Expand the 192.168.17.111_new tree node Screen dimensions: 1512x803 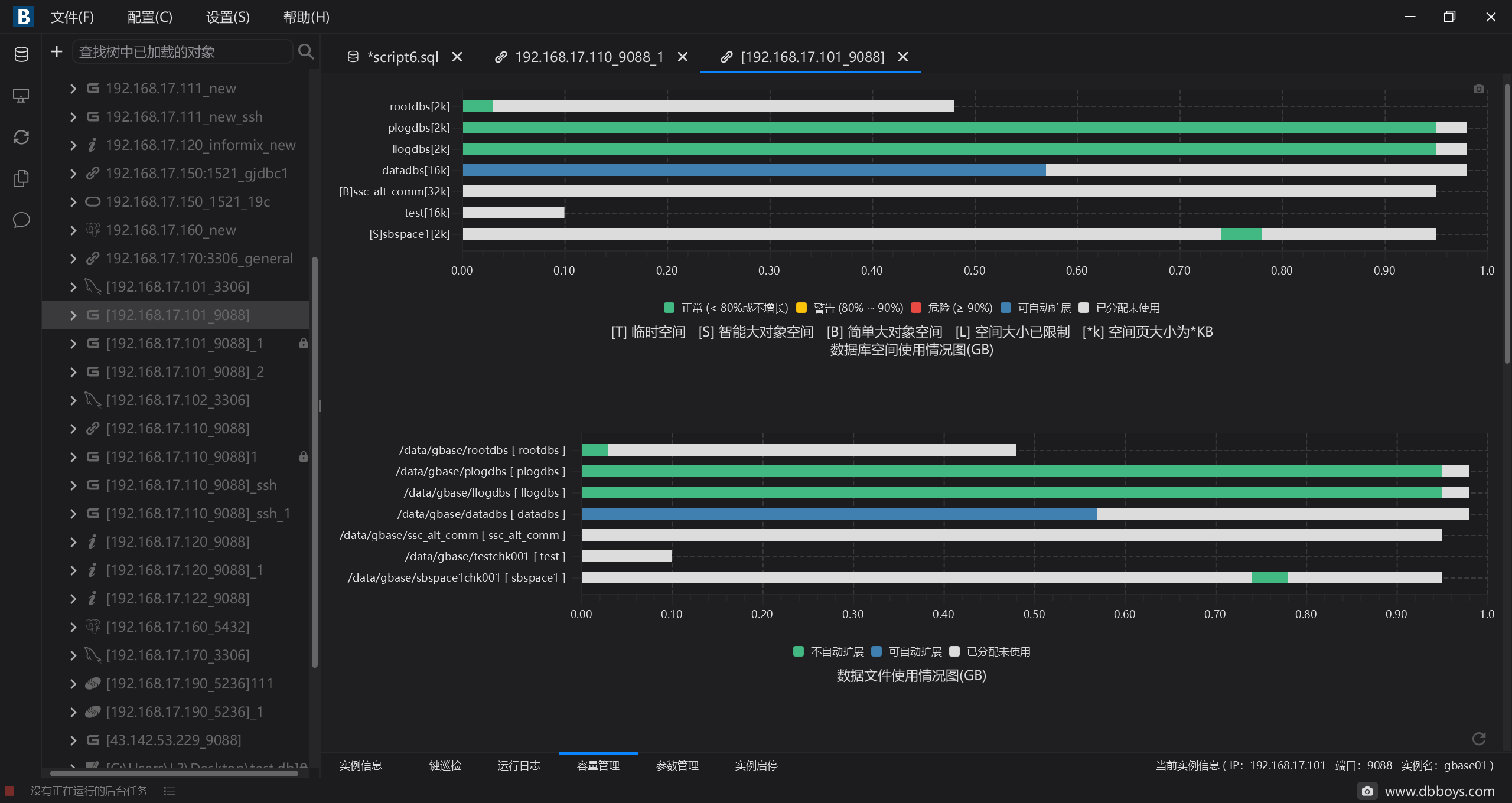pos(73,89)
